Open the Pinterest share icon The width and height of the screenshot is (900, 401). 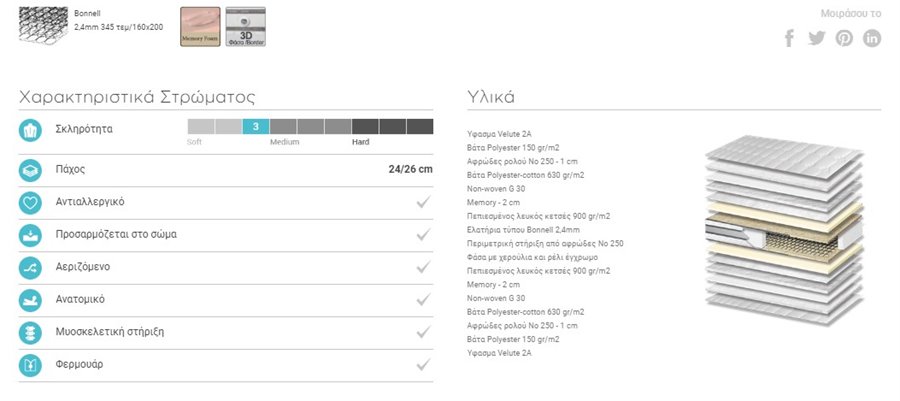(x=844, y=38)
